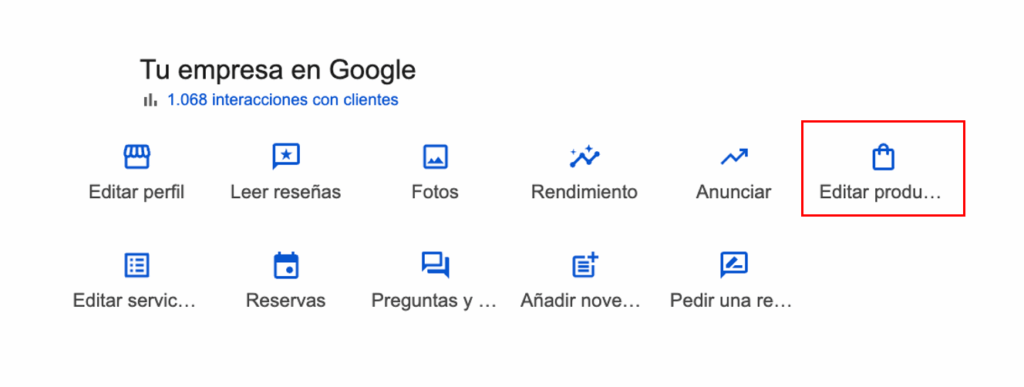Click the Tu empresa en Google heading
The width and height of the screenshot is (1024, 387).
tap(278, 70)
